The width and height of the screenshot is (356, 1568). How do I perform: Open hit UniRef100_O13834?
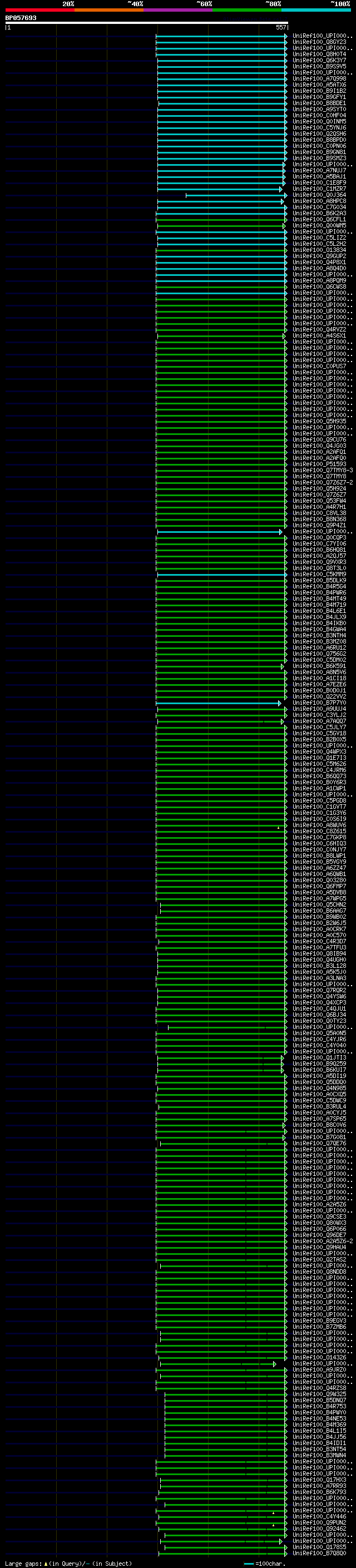click(x=319, y=250)
